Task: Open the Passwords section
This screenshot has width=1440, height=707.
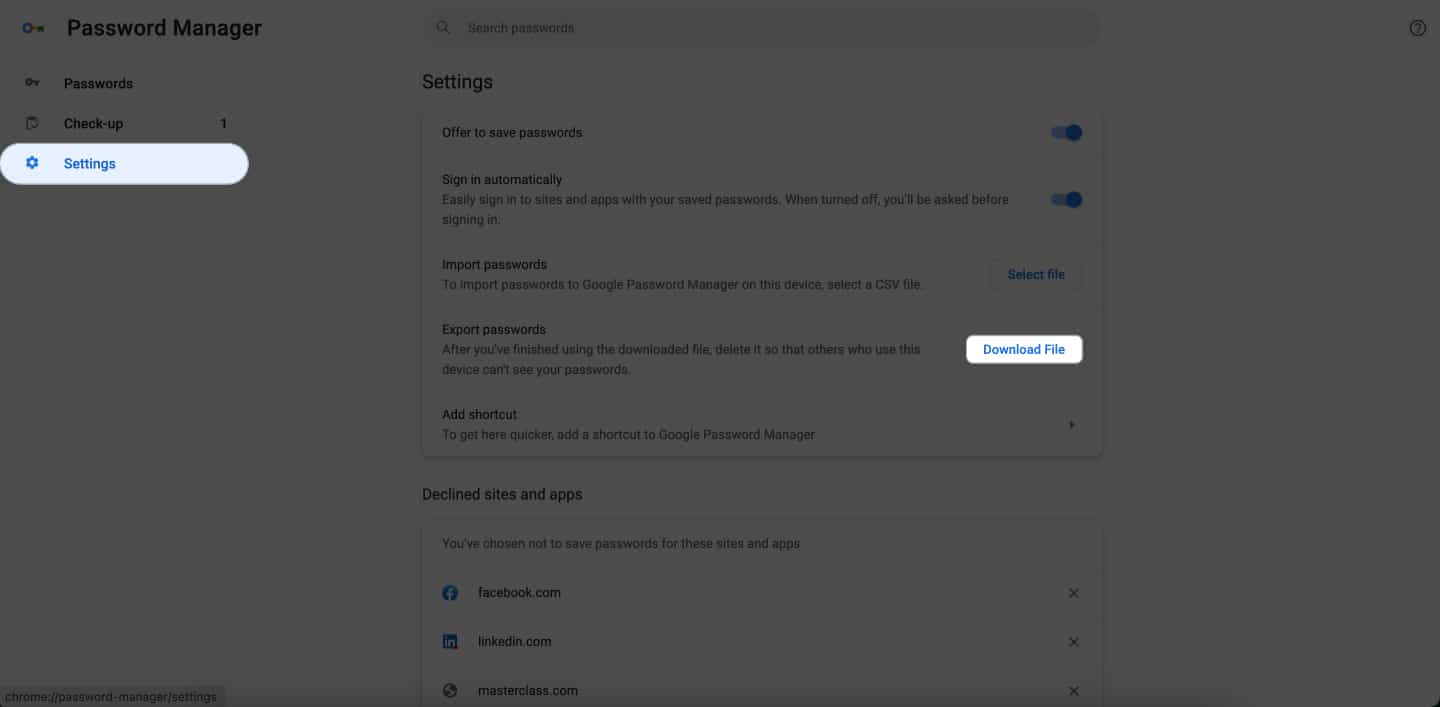Action: point(98,84)
